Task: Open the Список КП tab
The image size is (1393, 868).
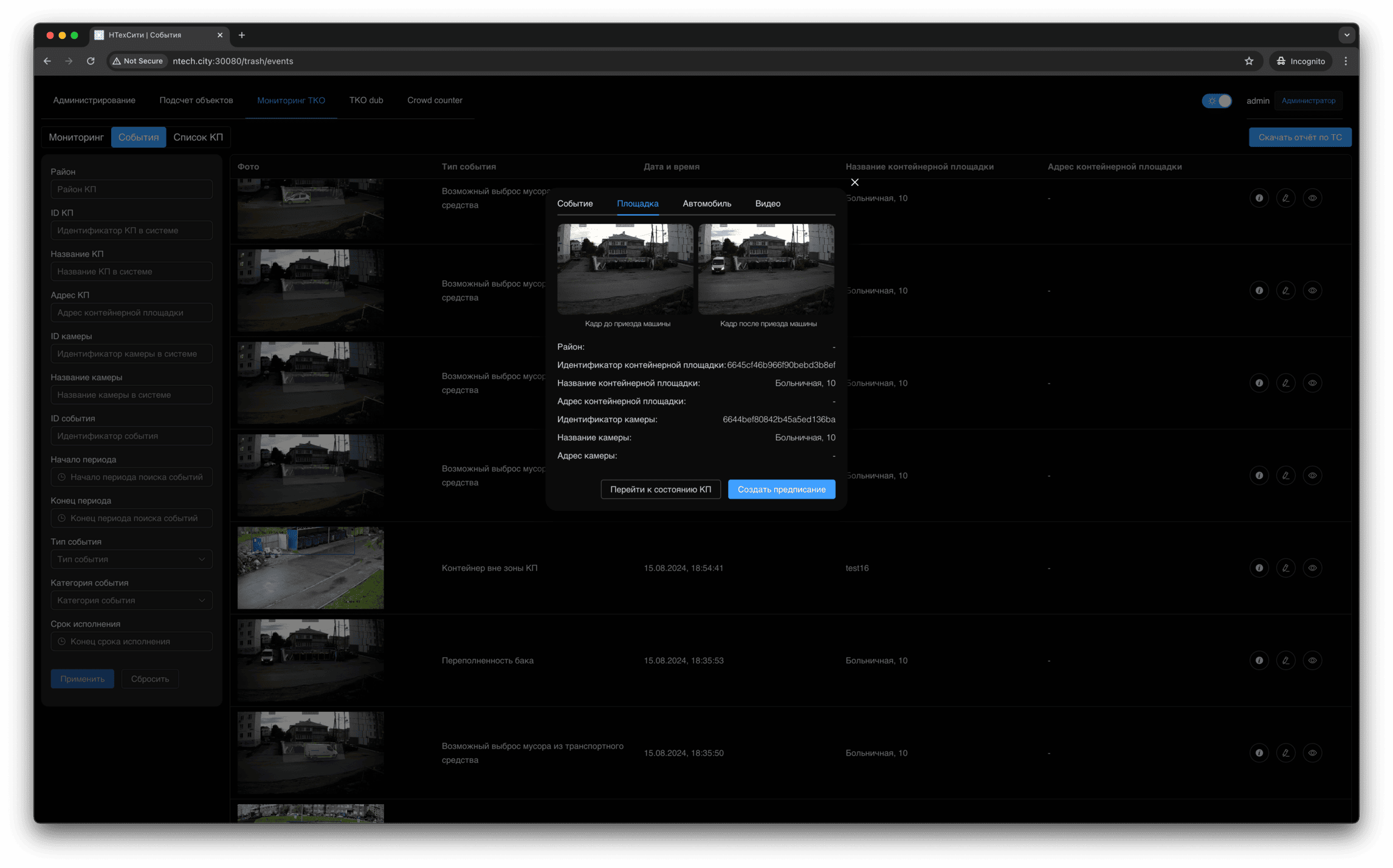Action: coord(198,137)
